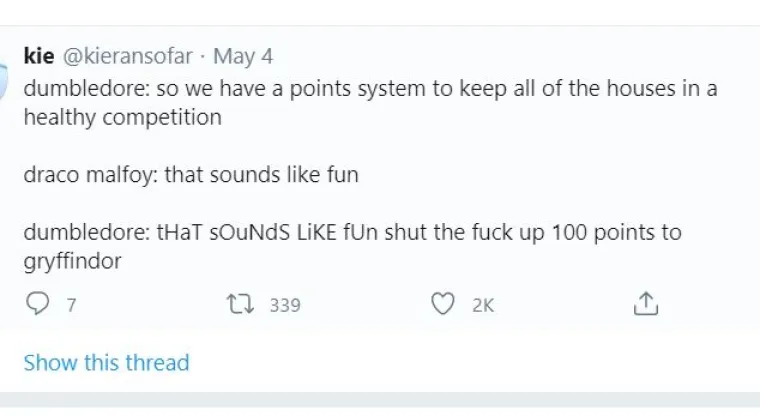Click the profile avatar left of kie
This screenshot has height=416, width=760.
[x=4, y=75]
